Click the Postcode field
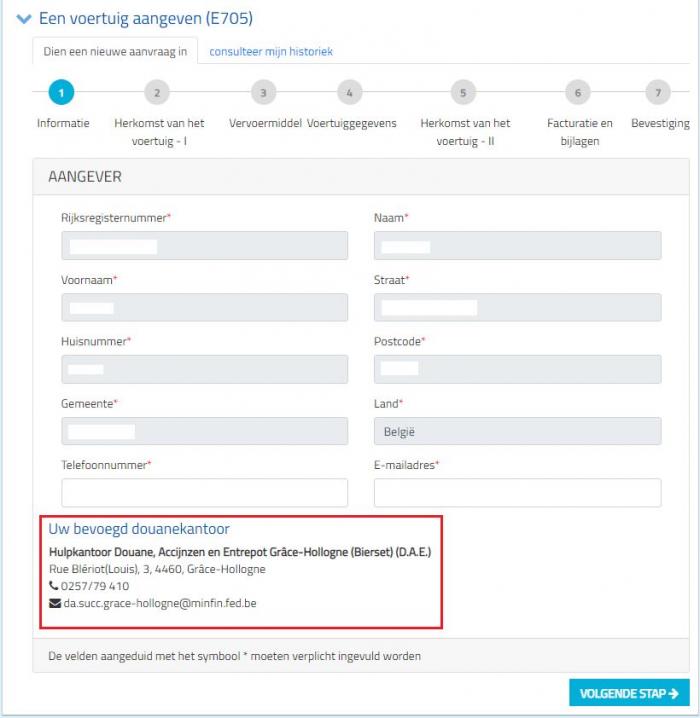 tap(517, 369)
